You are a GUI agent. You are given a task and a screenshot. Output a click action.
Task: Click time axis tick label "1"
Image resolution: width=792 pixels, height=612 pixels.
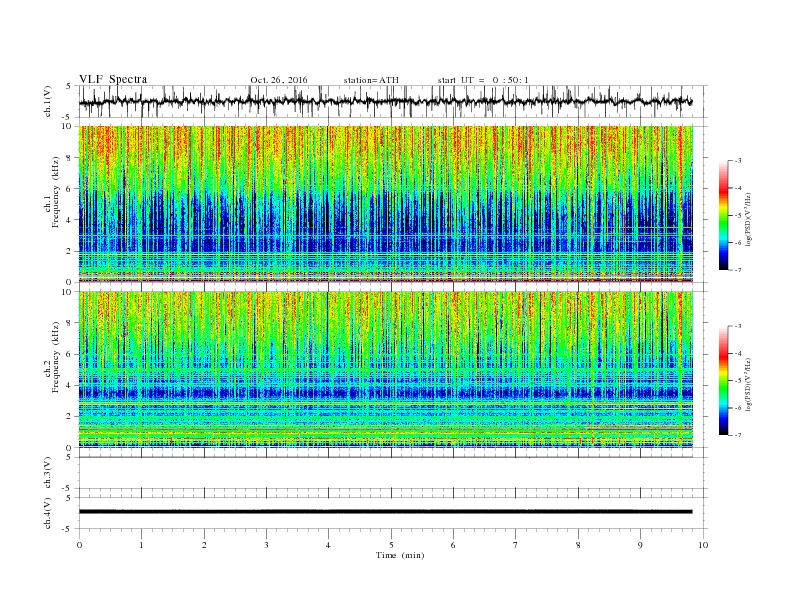click(141, 545)
